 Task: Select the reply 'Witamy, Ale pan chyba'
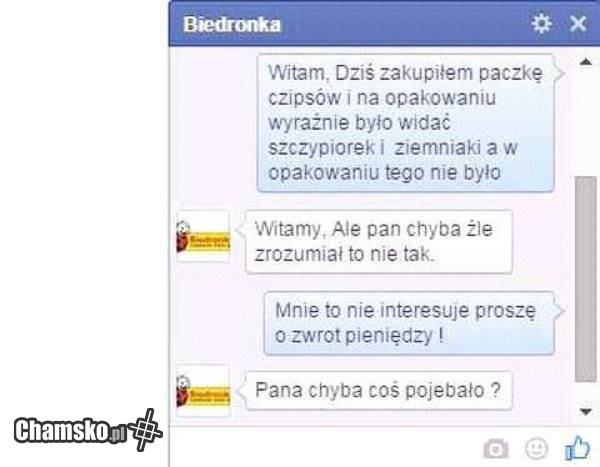click(x=379, y=242)
